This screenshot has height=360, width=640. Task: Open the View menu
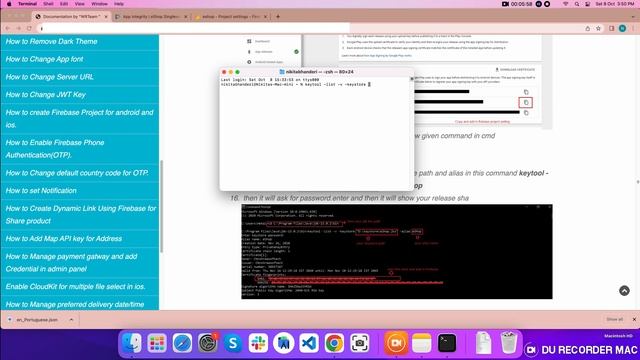pyautogui.click(x=80, y=4)
